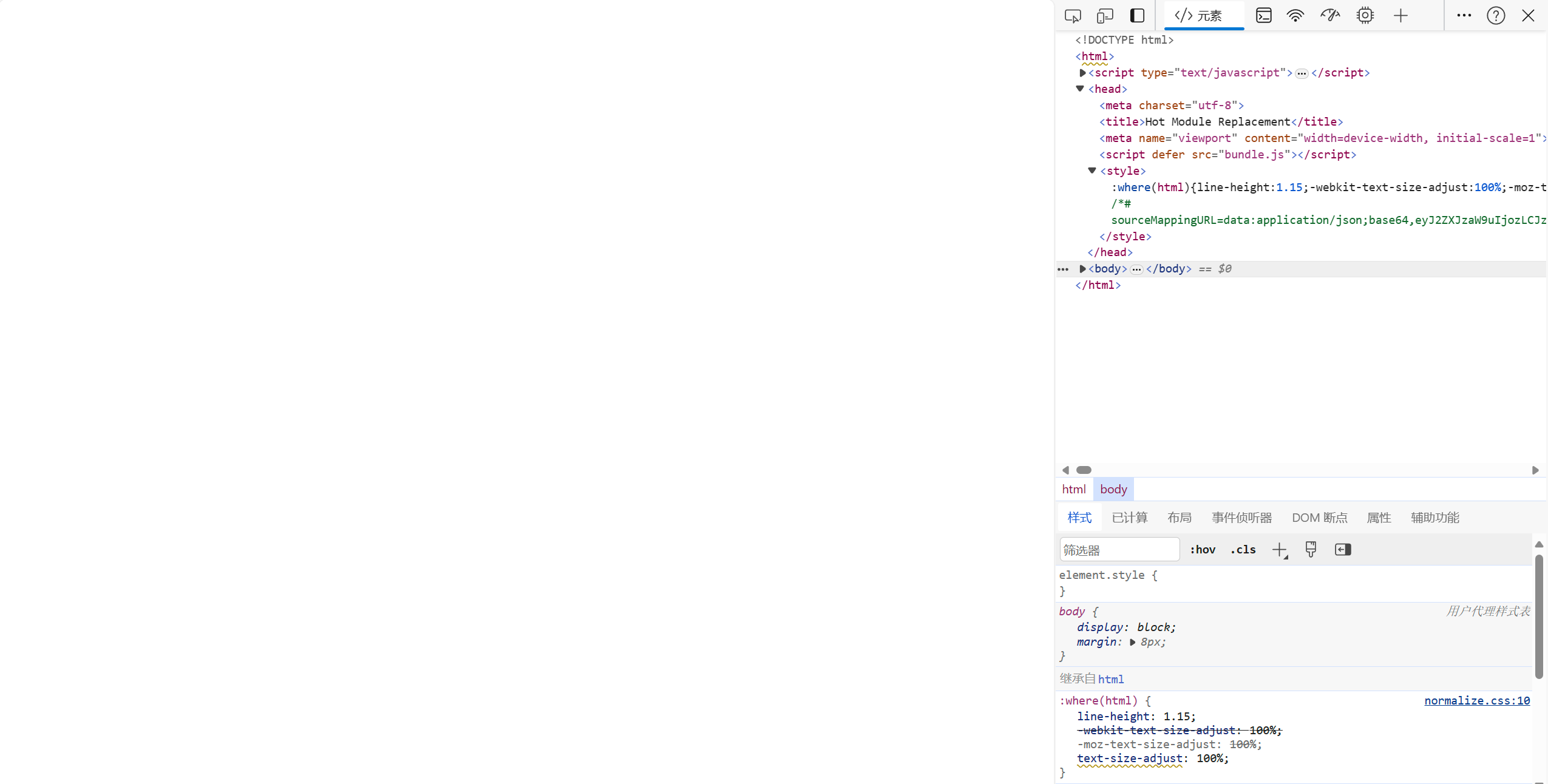Add more tools with plus icon
Screen dimensions: 1548x784
pos(1400,16)
